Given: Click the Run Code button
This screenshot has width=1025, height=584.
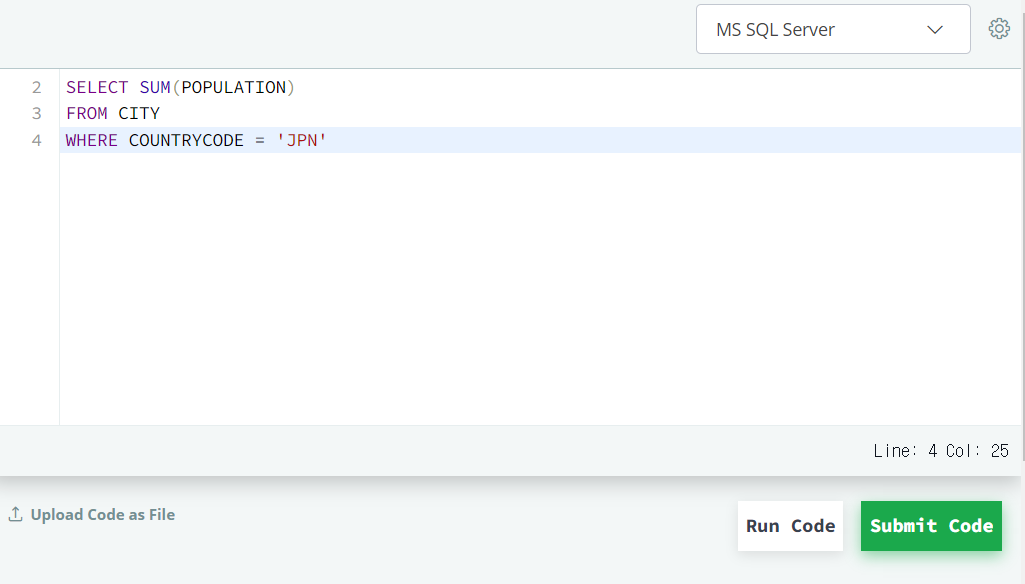Looking at the screenshot, I should (790, 526).
